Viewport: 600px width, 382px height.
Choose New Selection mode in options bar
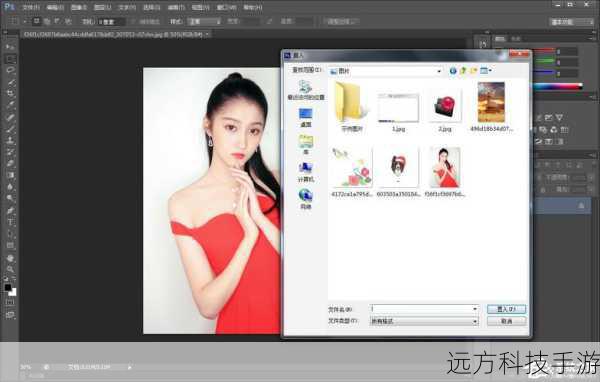37,21
